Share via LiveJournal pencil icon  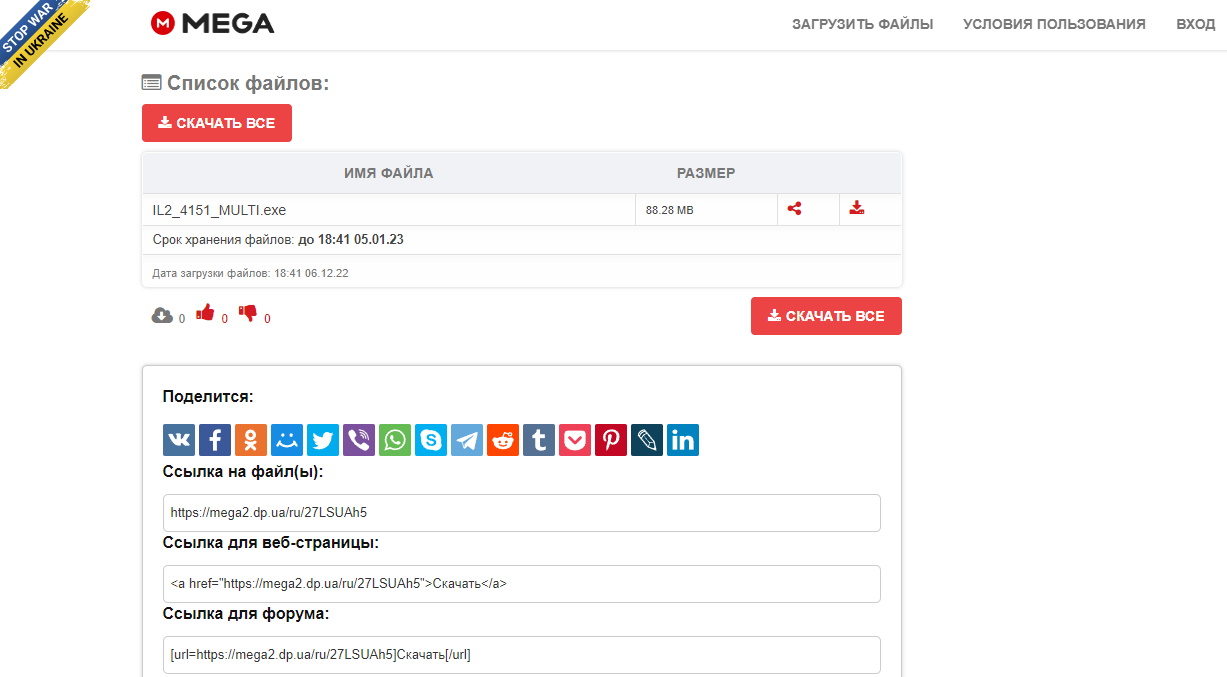click(x=647, y=440)
